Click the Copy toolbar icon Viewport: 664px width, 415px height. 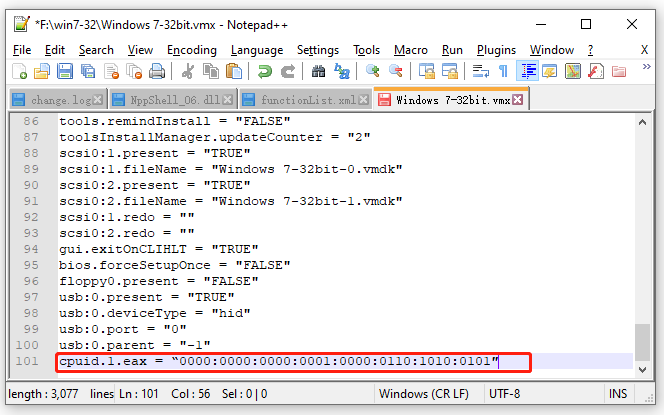210,71
